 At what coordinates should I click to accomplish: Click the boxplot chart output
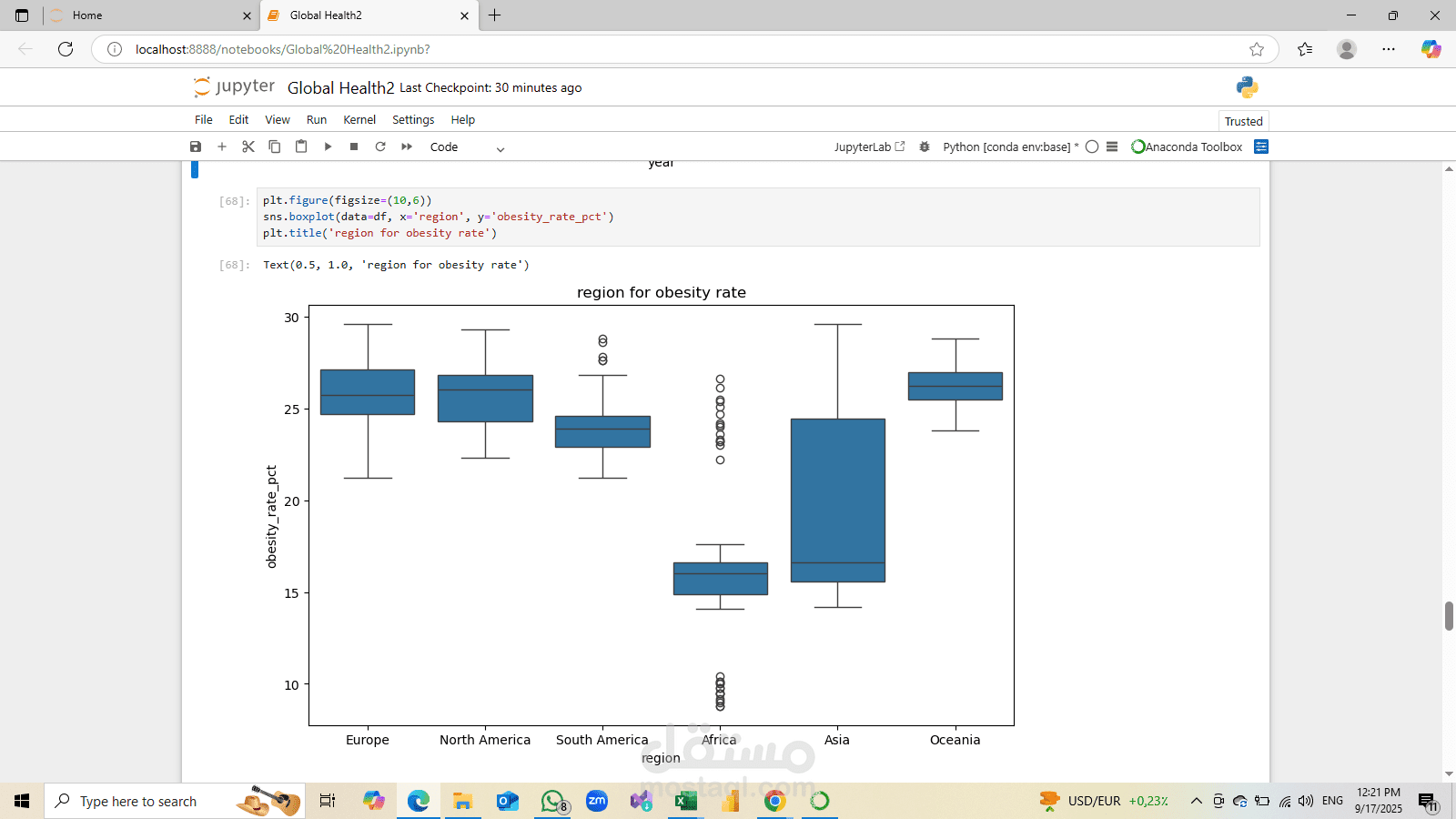(x=640, y=524)
